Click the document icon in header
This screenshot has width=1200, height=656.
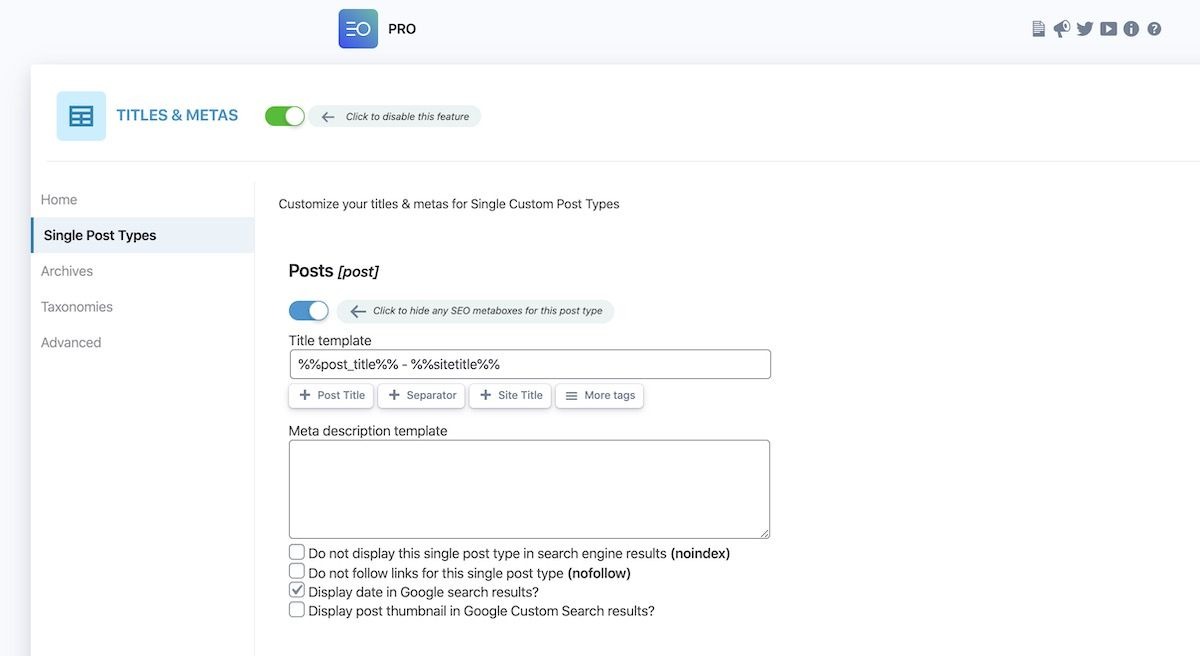coord(1038,29)
